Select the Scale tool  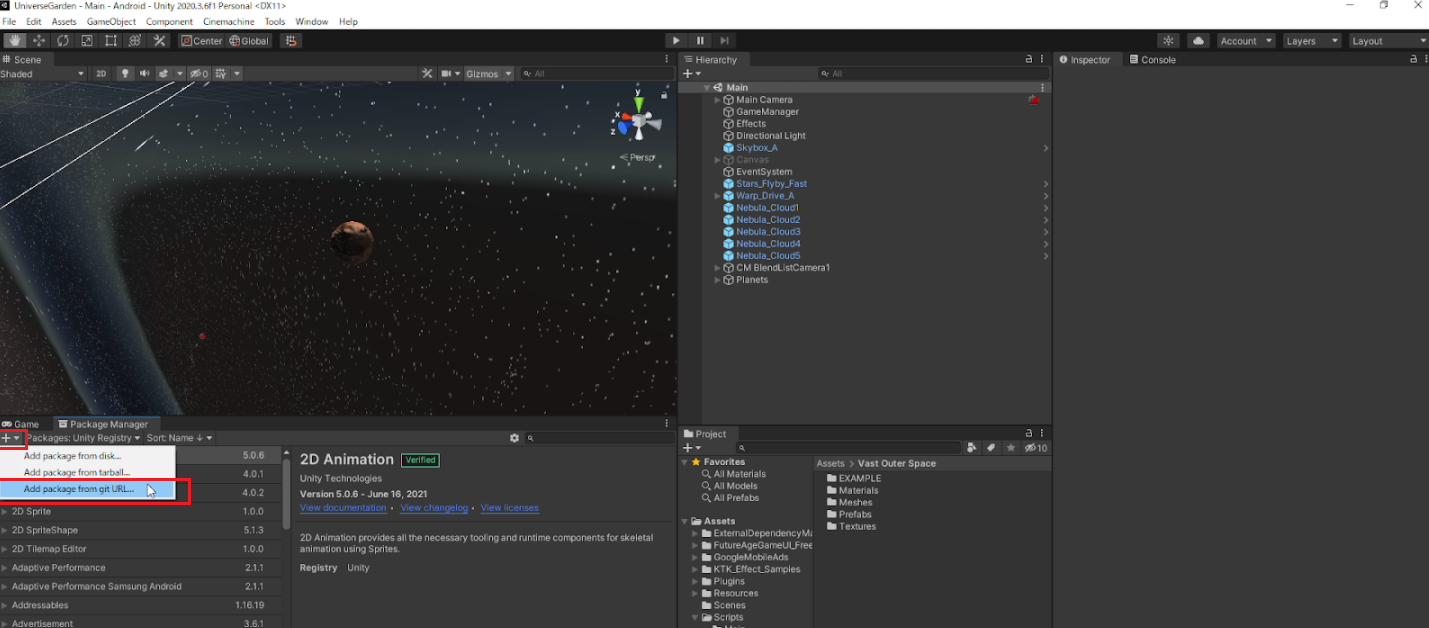[87, 41]
